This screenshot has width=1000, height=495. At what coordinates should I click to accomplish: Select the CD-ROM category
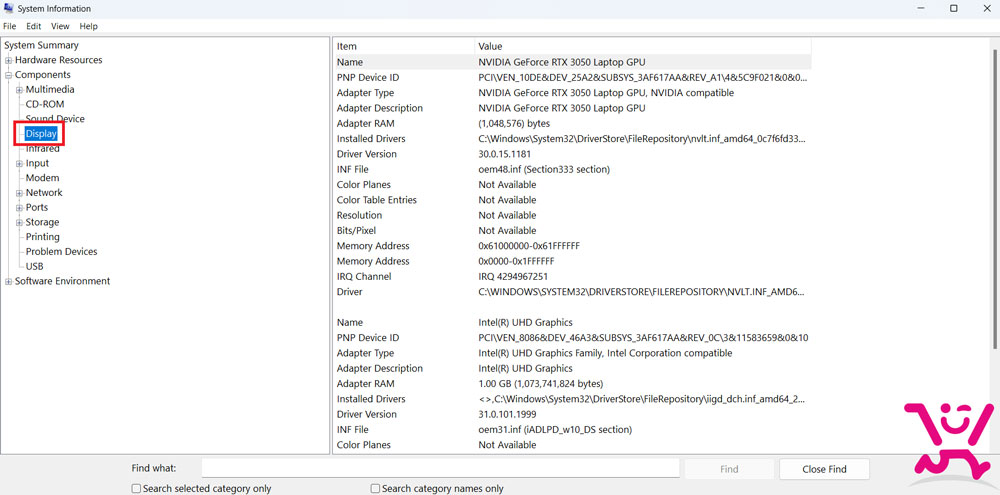[45, 104]
